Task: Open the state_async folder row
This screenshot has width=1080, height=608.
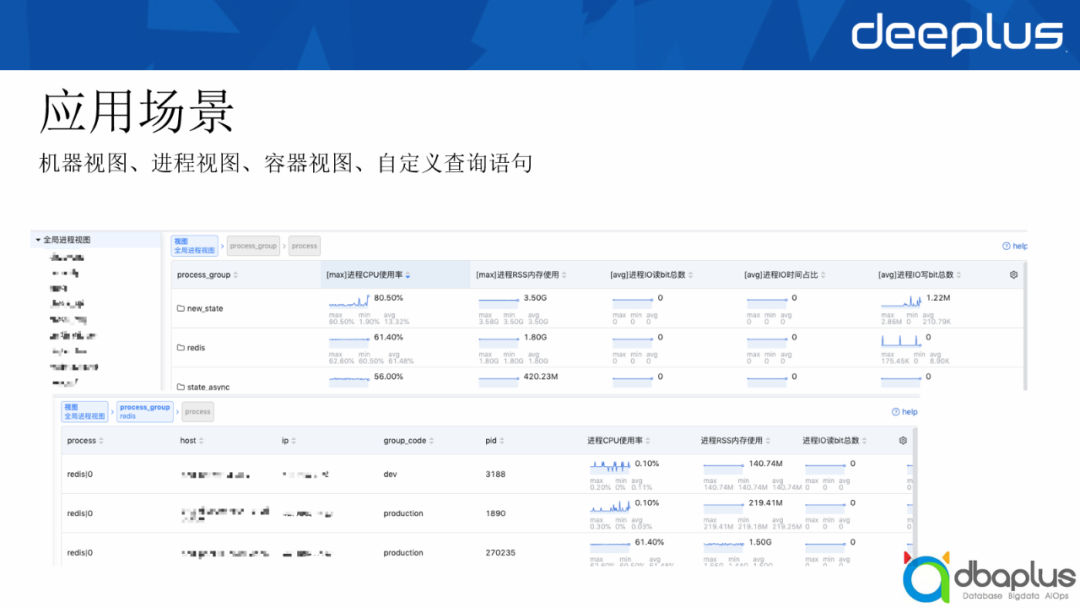Action: pyautogui.click(x=204, y=387)
